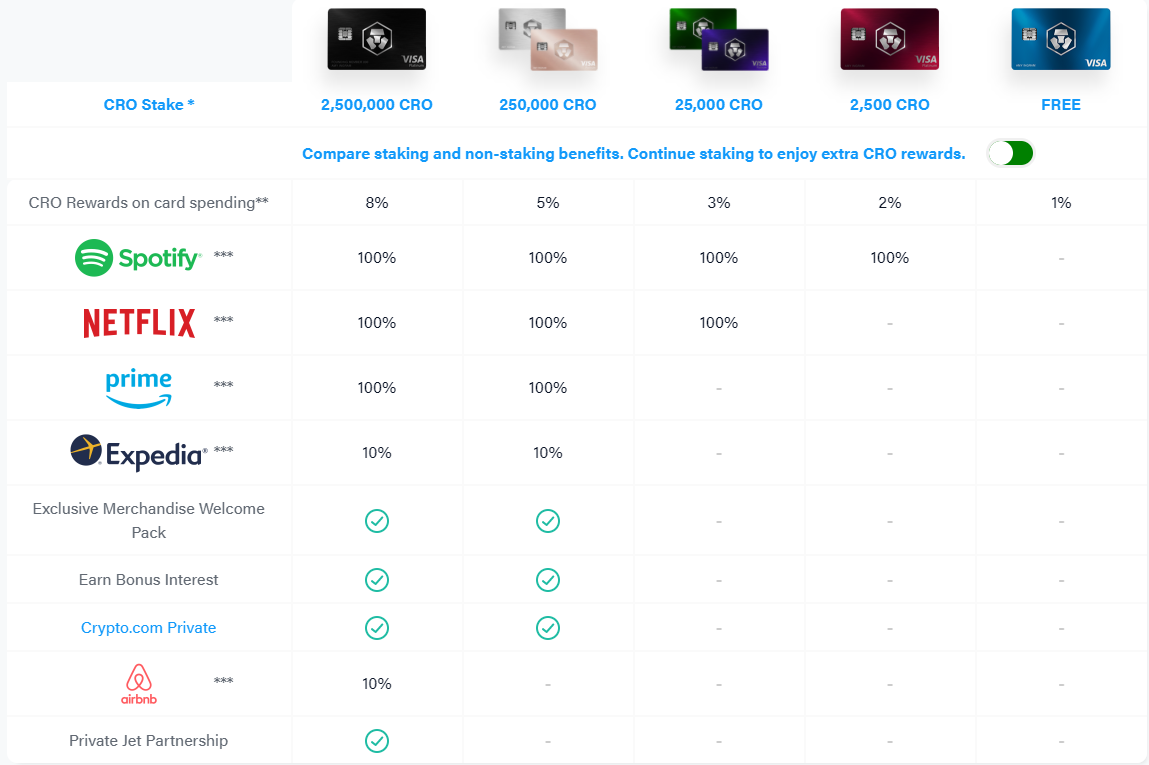The height and width of the screenshot is (765, 1149).
Task: Select the 2,500,000 CRO column header
Action: pos(377,104)
